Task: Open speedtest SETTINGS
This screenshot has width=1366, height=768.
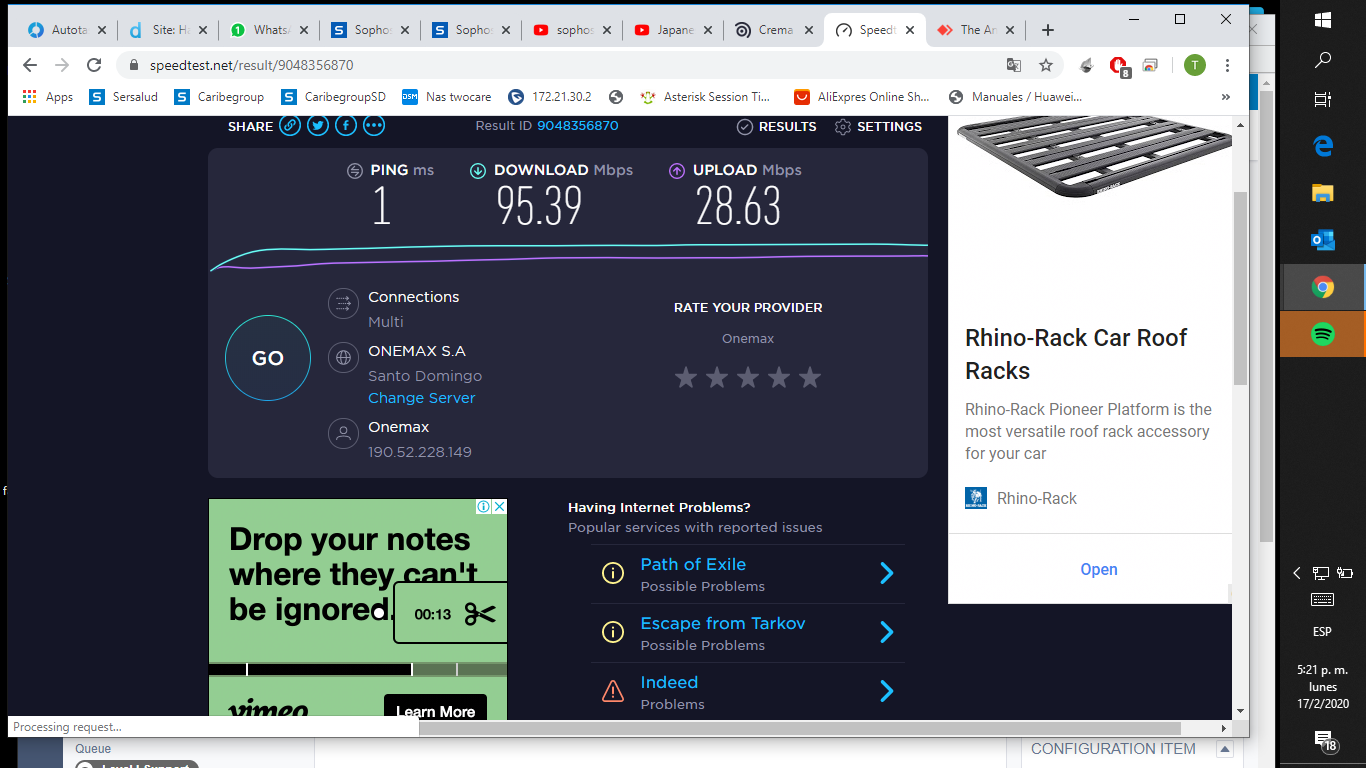Action: point(878,126)
